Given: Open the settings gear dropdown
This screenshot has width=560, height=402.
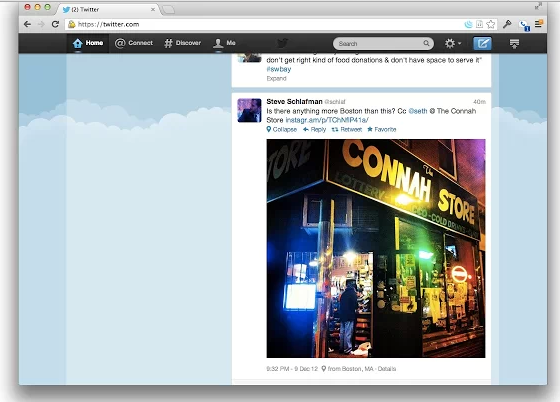Looking at the screenshot, I should point(453,44).
